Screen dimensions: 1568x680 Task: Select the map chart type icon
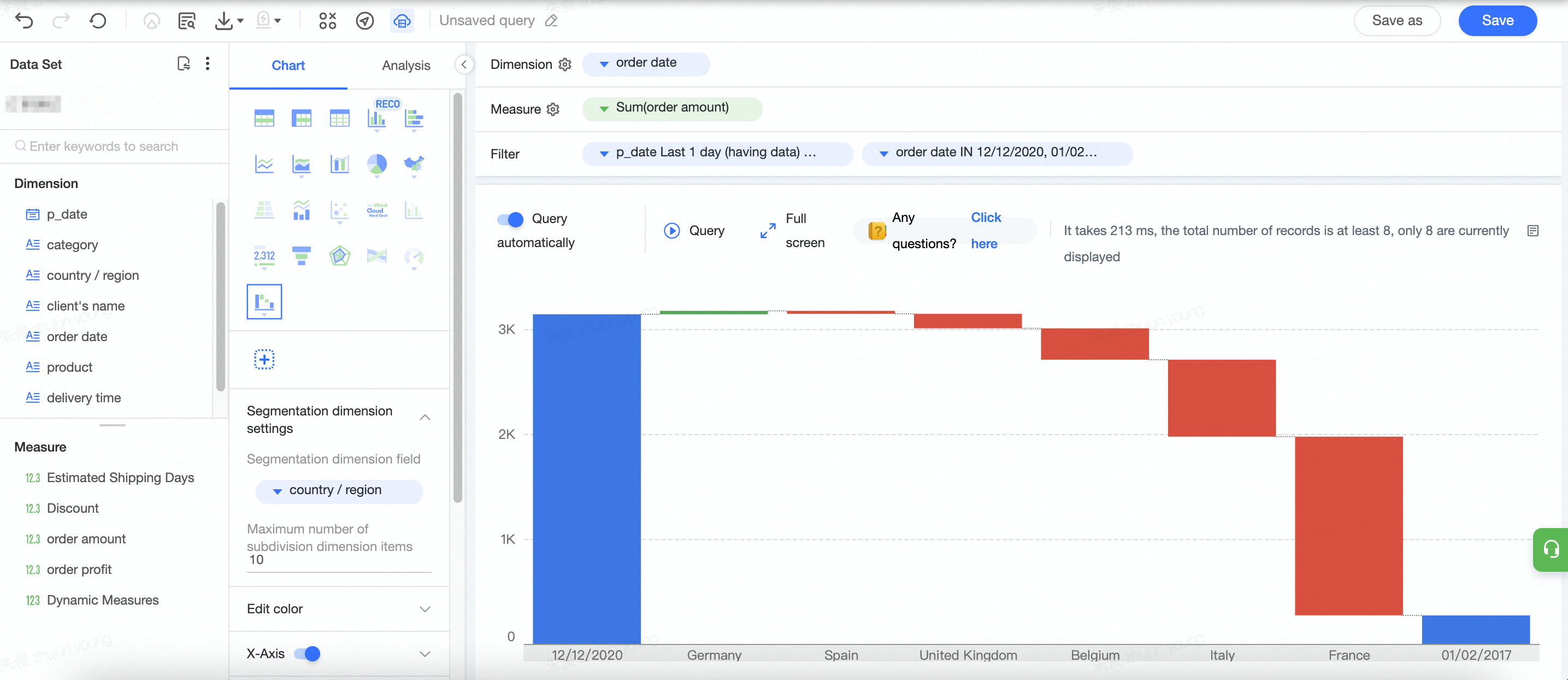414,165
